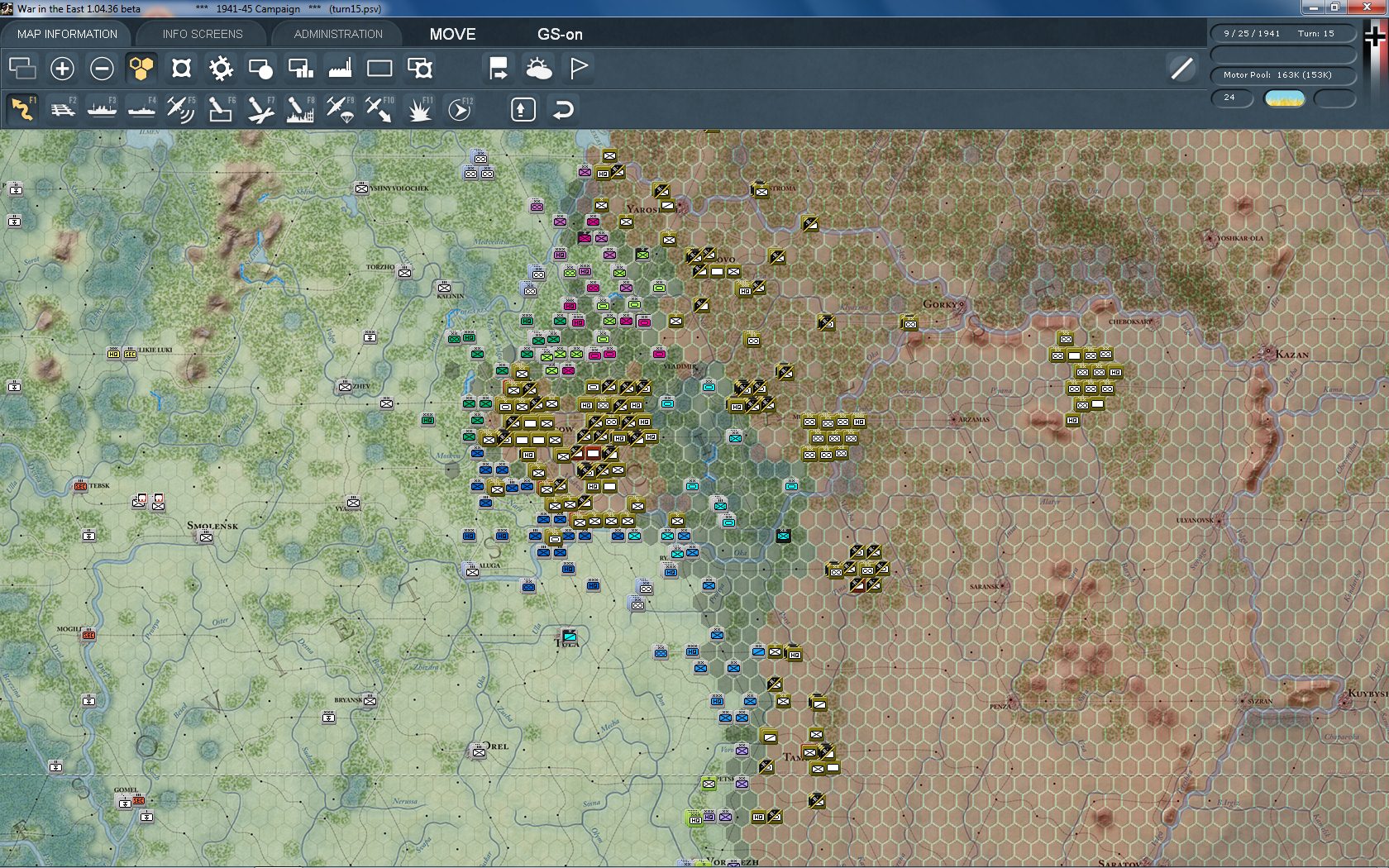
Task: Toggle the hex grid overlay button
Action: click(141, 68)
